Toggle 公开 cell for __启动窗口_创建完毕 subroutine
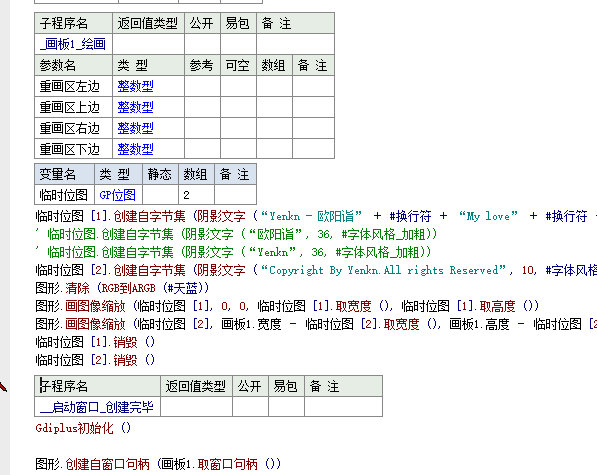The width and height of the screenshot is (597, 475). [250, 407]
